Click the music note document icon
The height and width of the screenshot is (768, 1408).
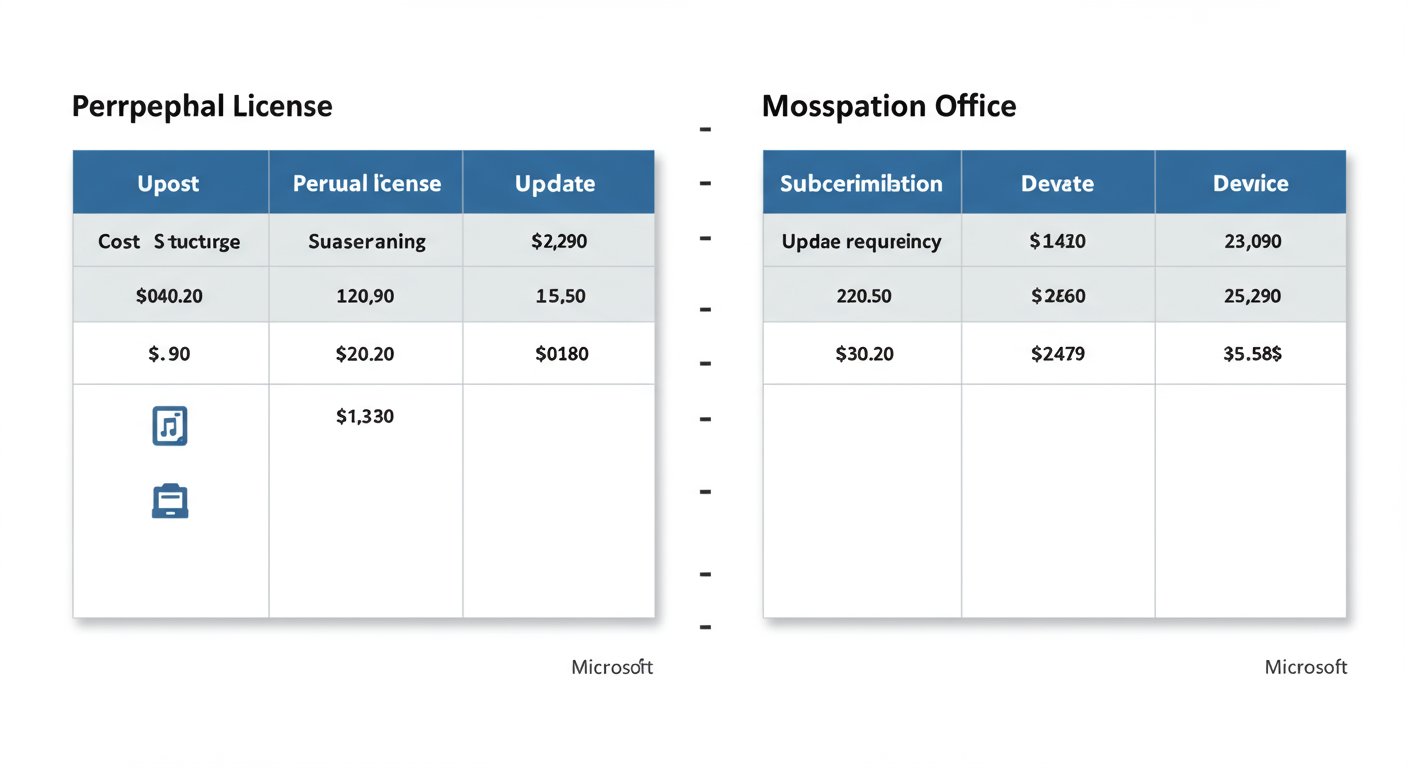pyautogui.click(x=170, y=426)
